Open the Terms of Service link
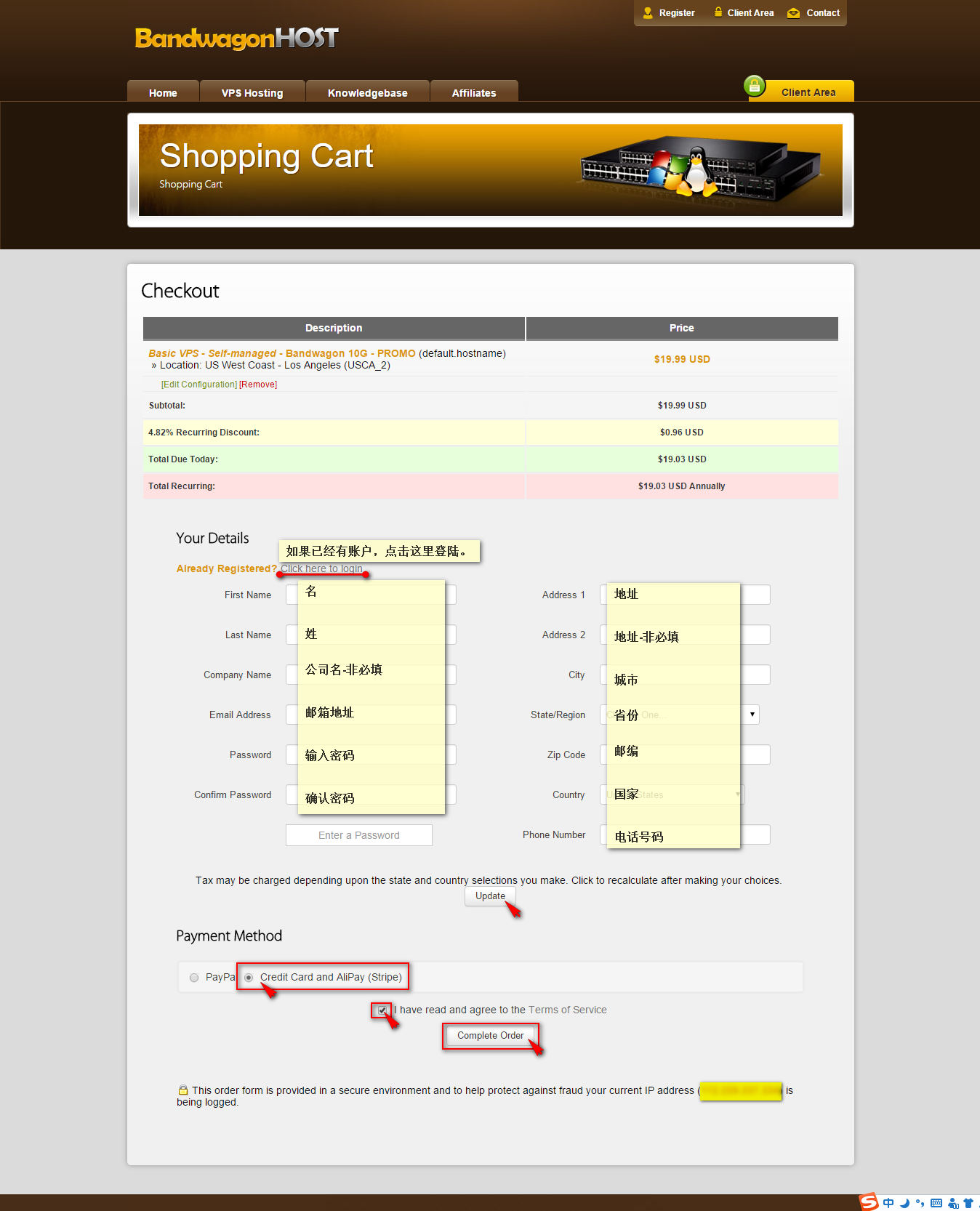 (568, 1010)
